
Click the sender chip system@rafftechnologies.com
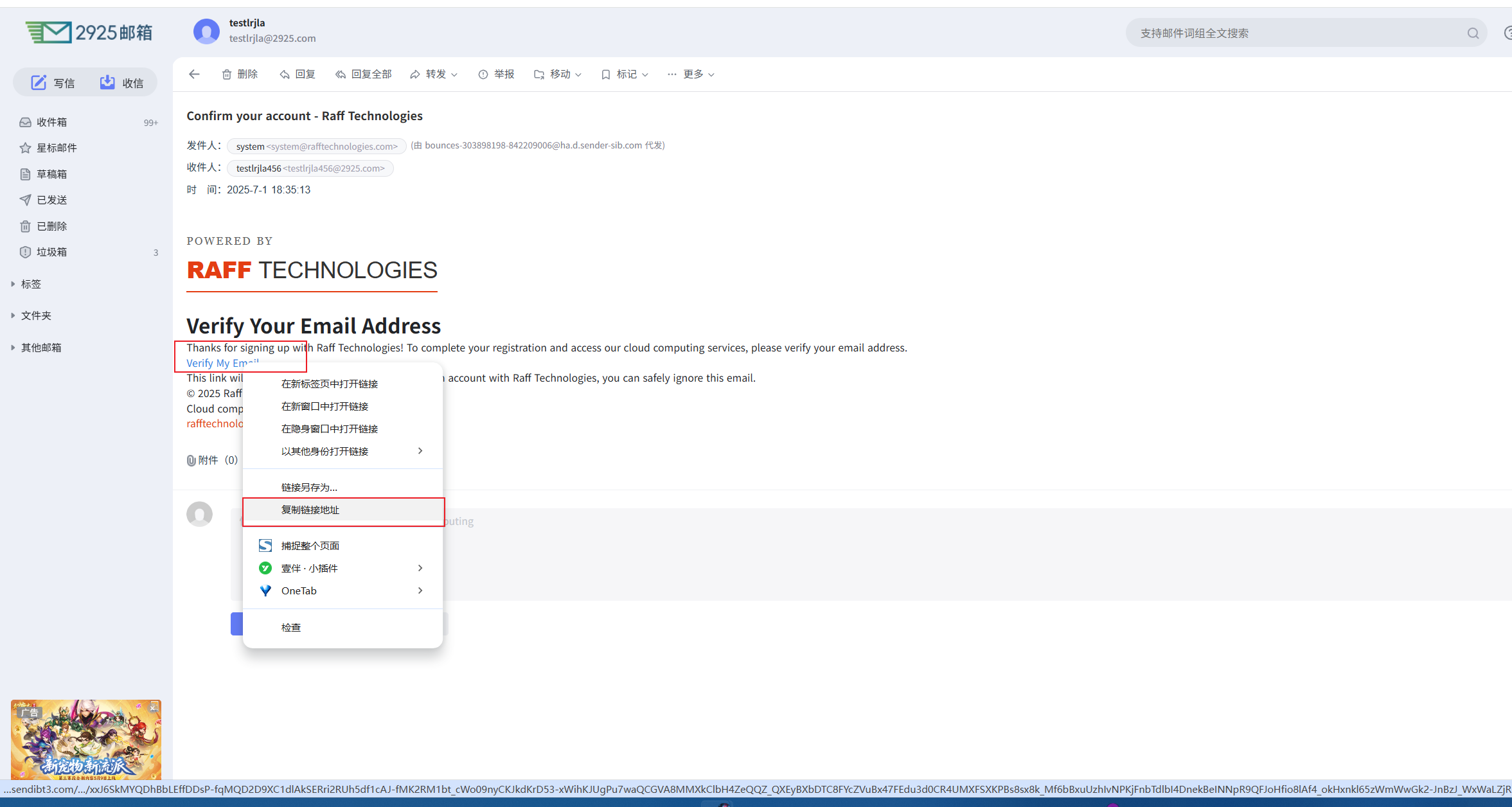(317, 146)
